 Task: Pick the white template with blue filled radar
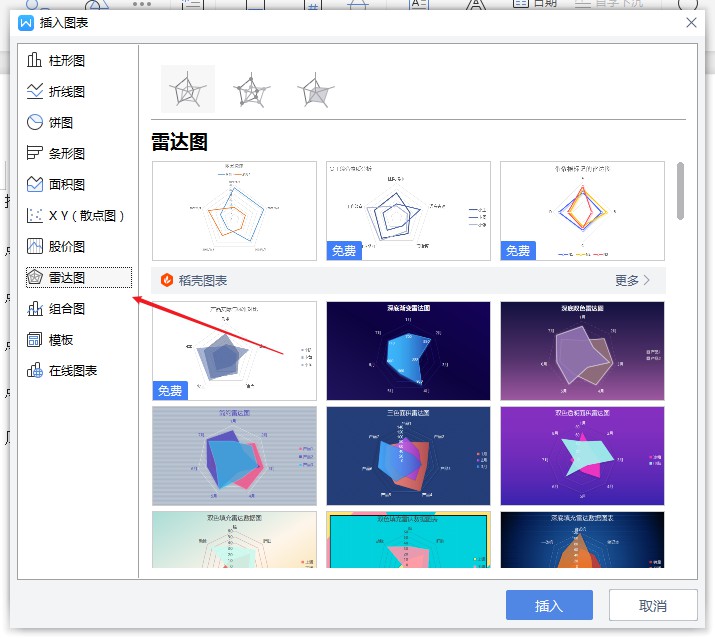pos(234,351)
